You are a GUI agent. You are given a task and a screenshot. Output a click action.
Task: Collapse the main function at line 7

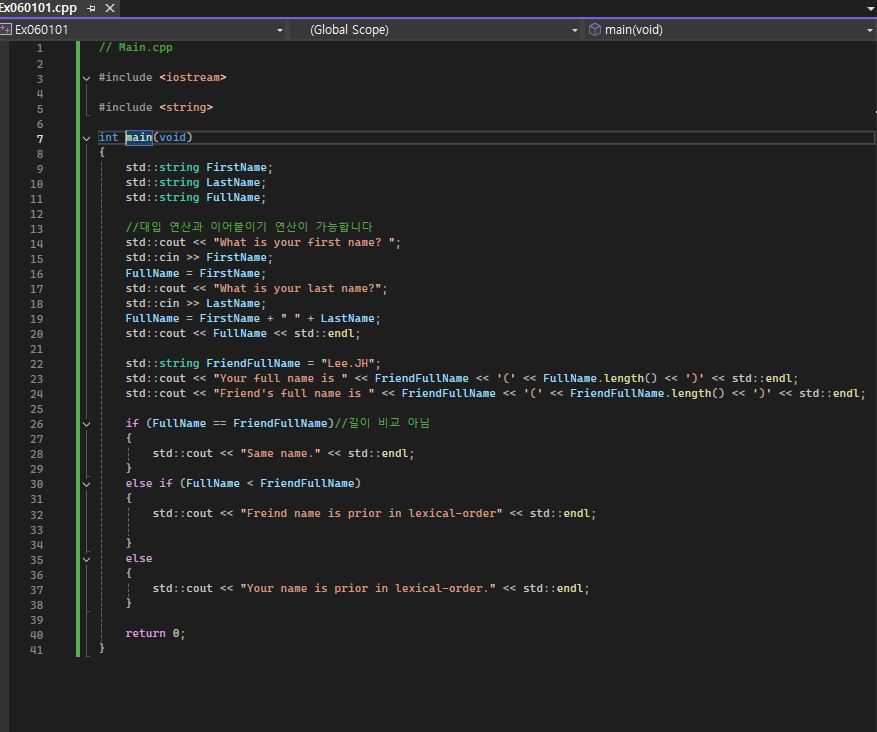(x=87, y=138)
